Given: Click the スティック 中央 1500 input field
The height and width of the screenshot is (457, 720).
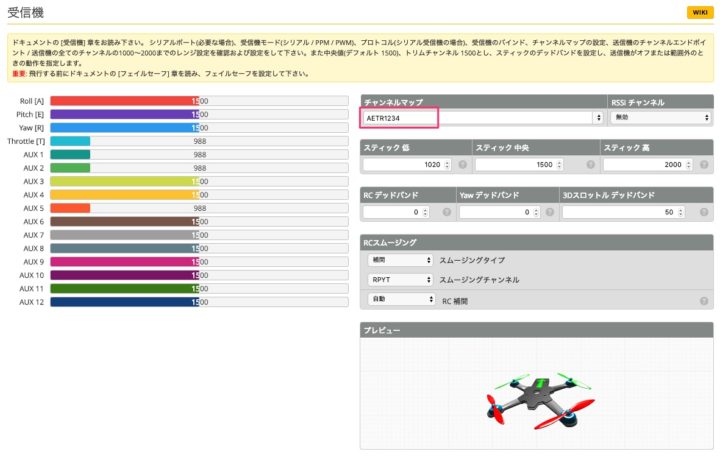Looking at the screenshot, I should click(515, 165).
